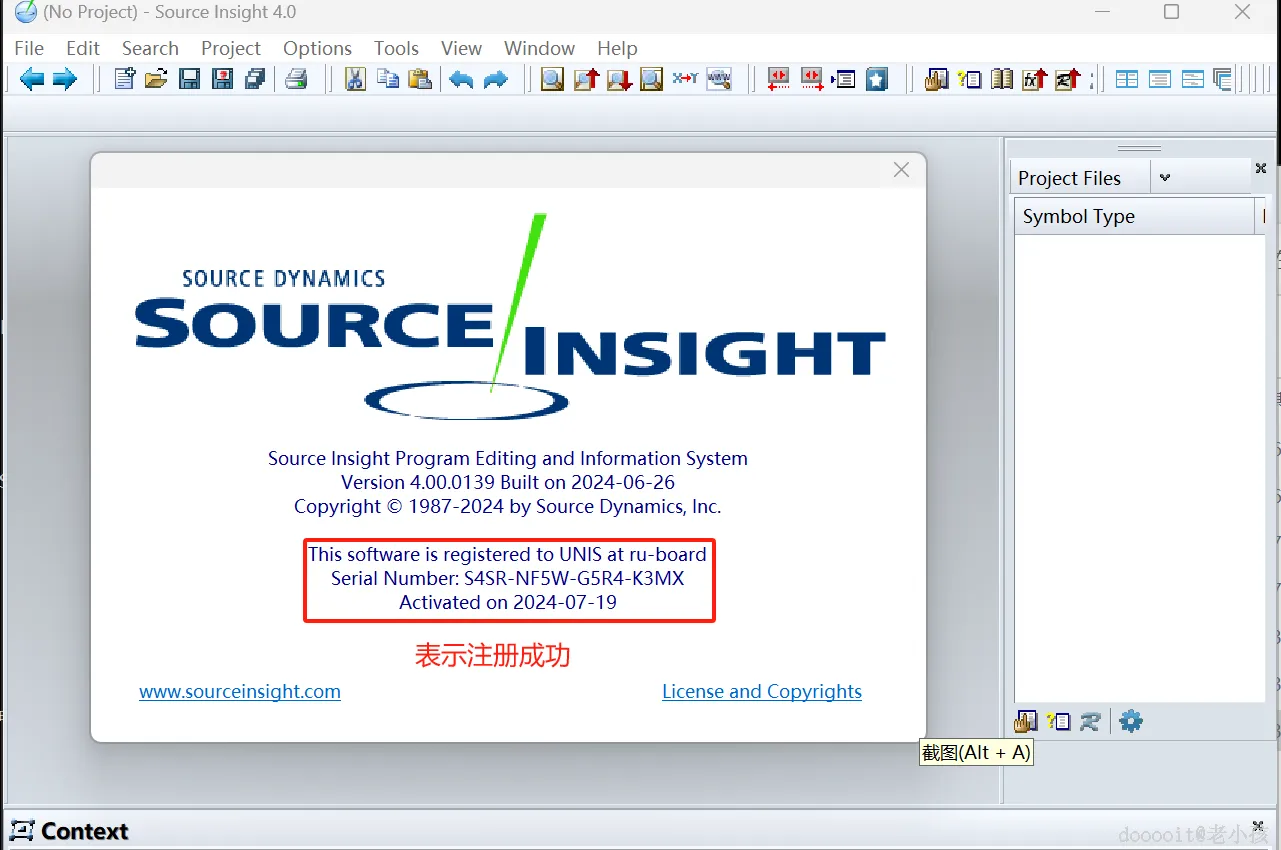Click the Save As disk icon

(x=222, y=79)
